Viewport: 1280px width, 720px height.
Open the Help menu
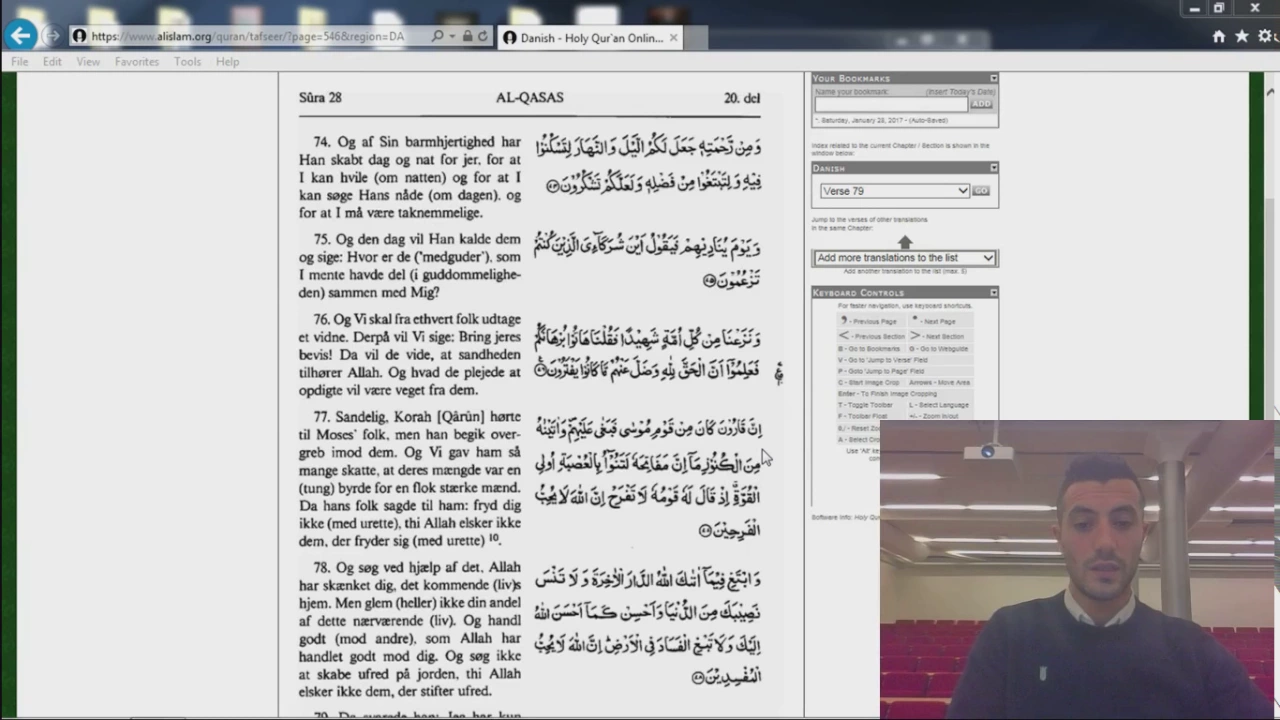227,62
